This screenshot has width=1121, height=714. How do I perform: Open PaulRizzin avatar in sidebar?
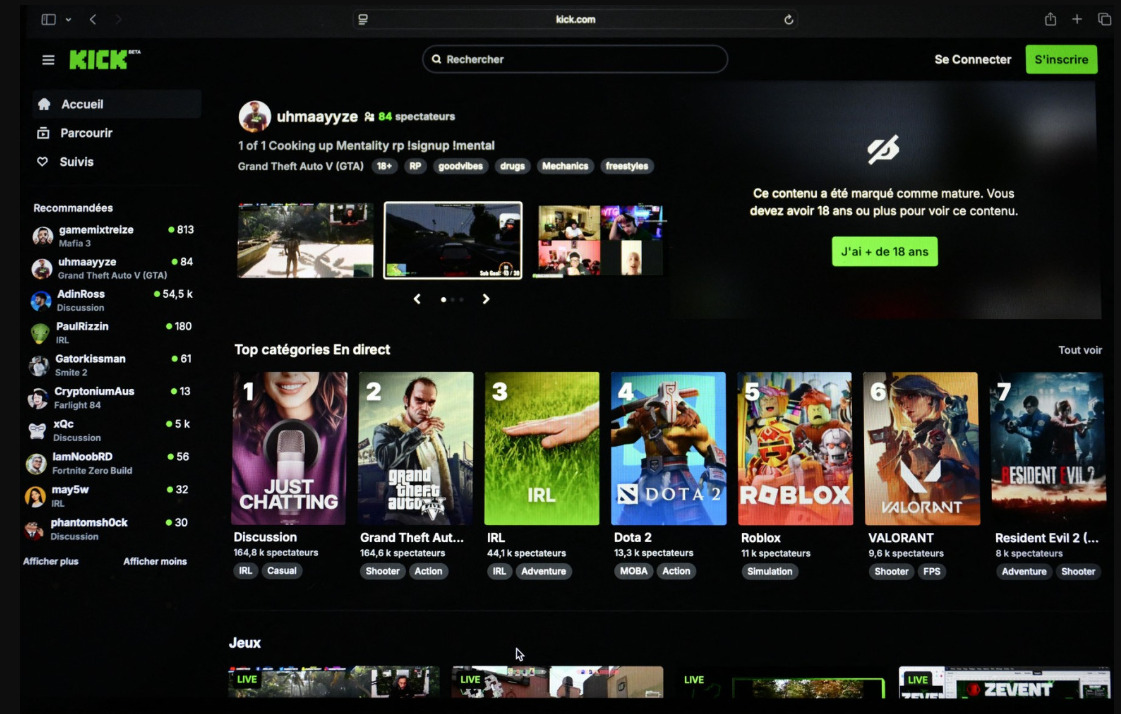40,333
